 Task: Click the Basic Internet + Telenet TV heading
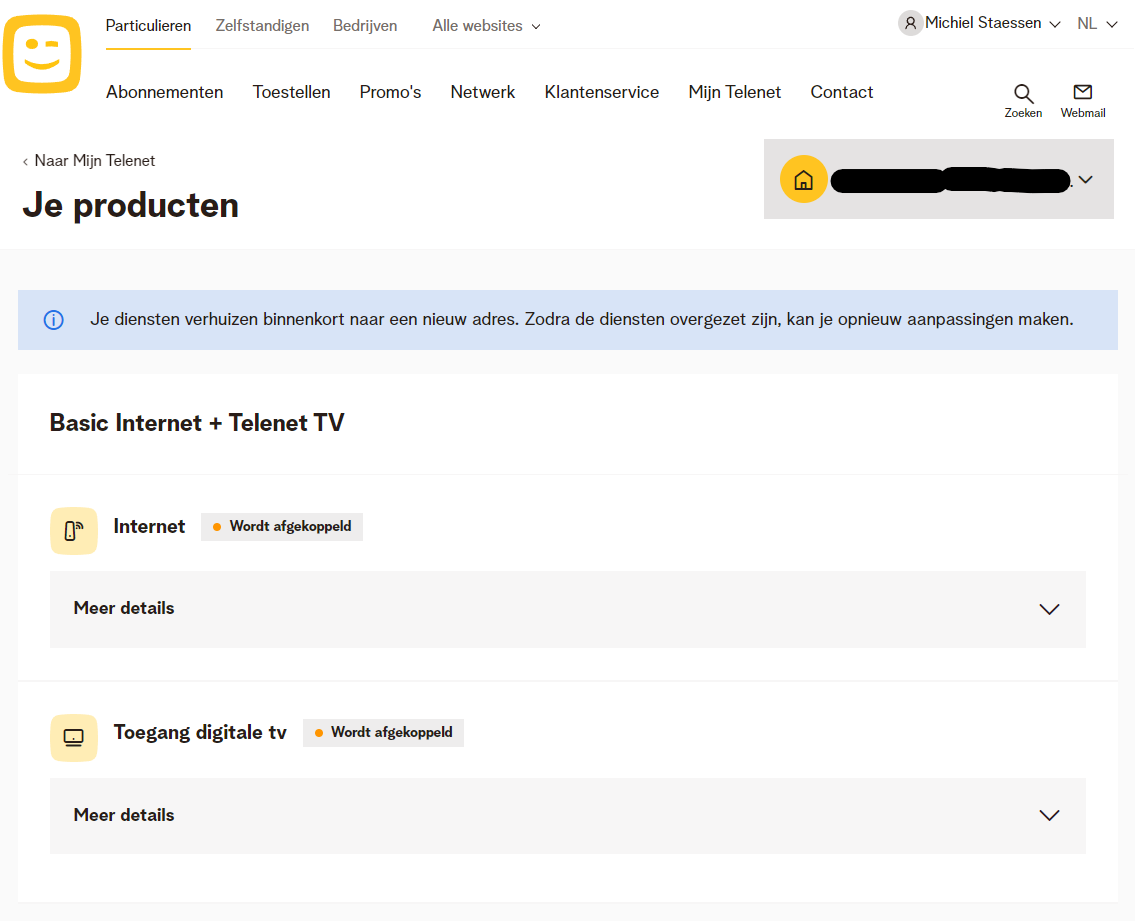click(197, 423)
